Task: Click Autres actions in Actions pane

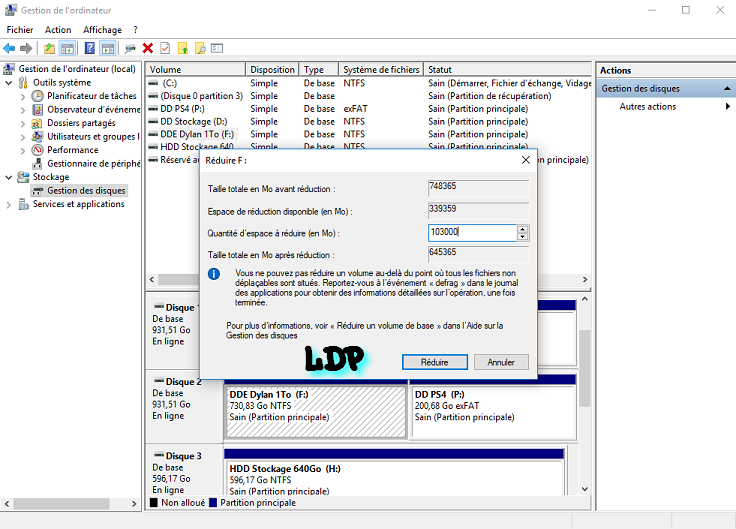Action: coord(648,107)
